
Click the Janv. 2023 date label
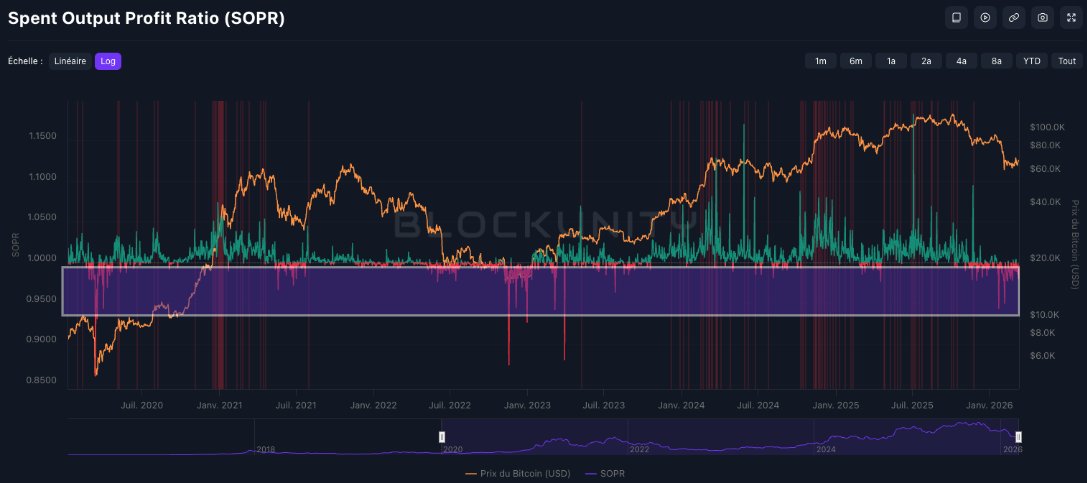click(x=527, y=405)
